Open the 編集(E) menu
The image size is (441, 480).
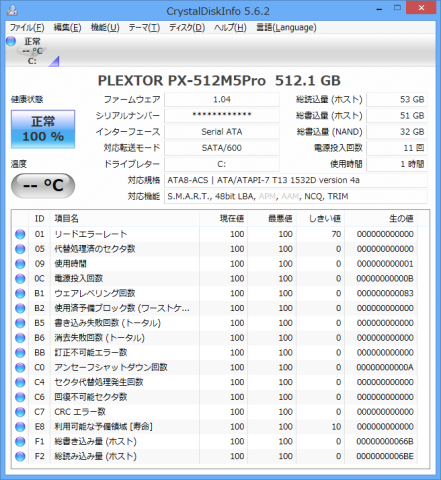[67, 28]
